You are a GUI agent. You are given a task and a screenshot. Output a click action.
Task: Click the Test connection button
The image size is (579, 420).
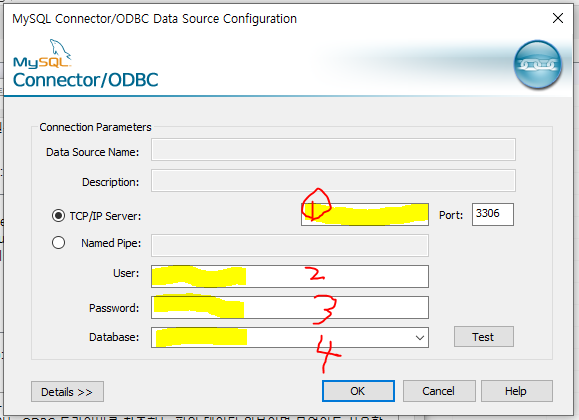[484, 337]
